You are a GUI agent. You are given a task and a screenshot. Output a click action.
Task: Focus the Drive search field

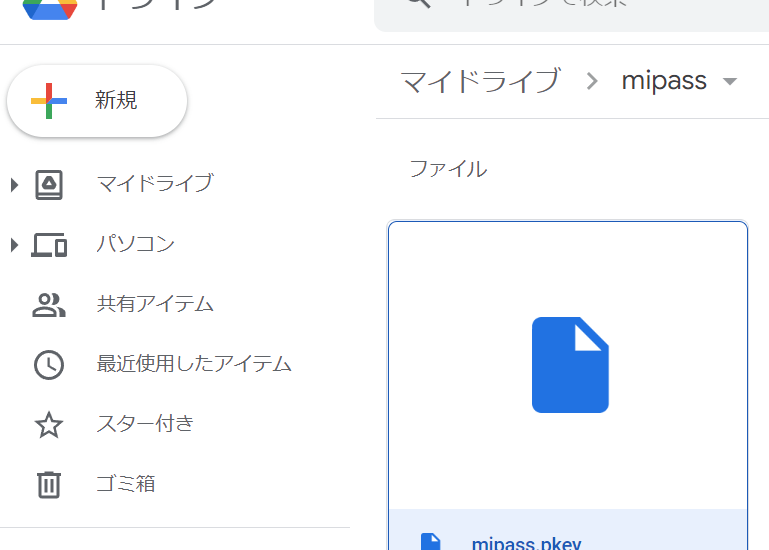[571, 15]
